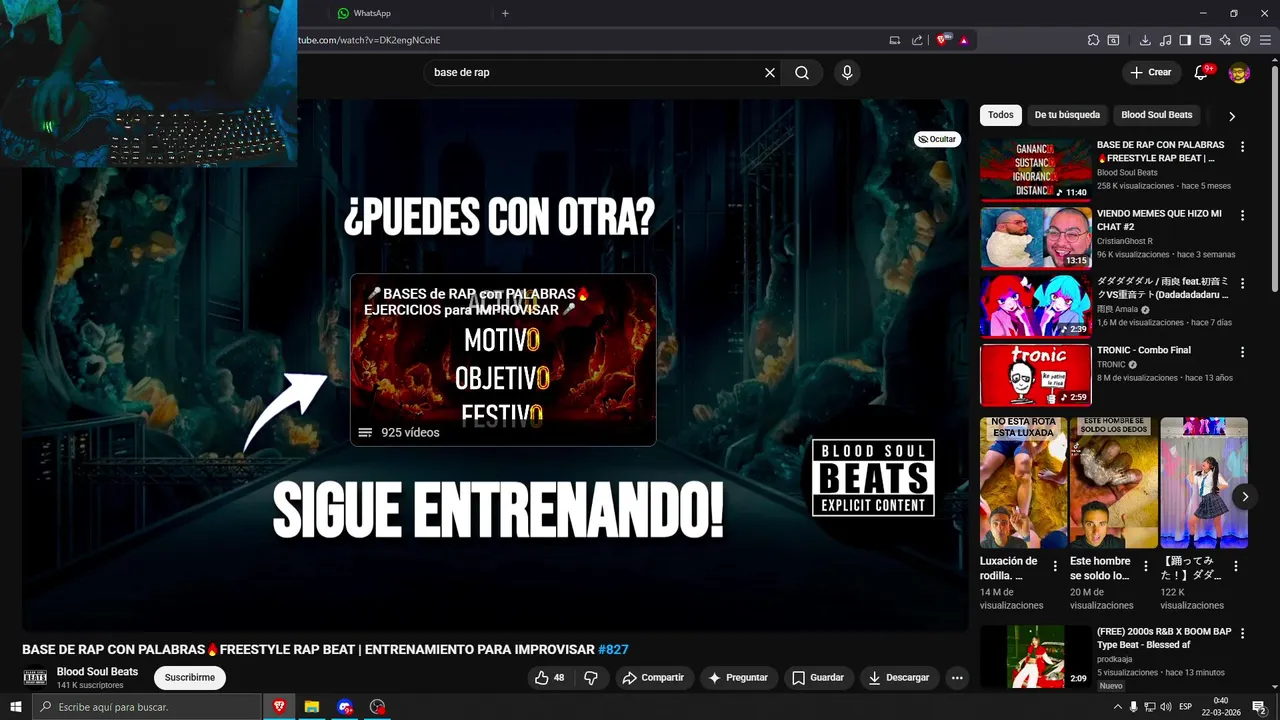Open the Brave browser taskbar icon

tap(279, 707)
